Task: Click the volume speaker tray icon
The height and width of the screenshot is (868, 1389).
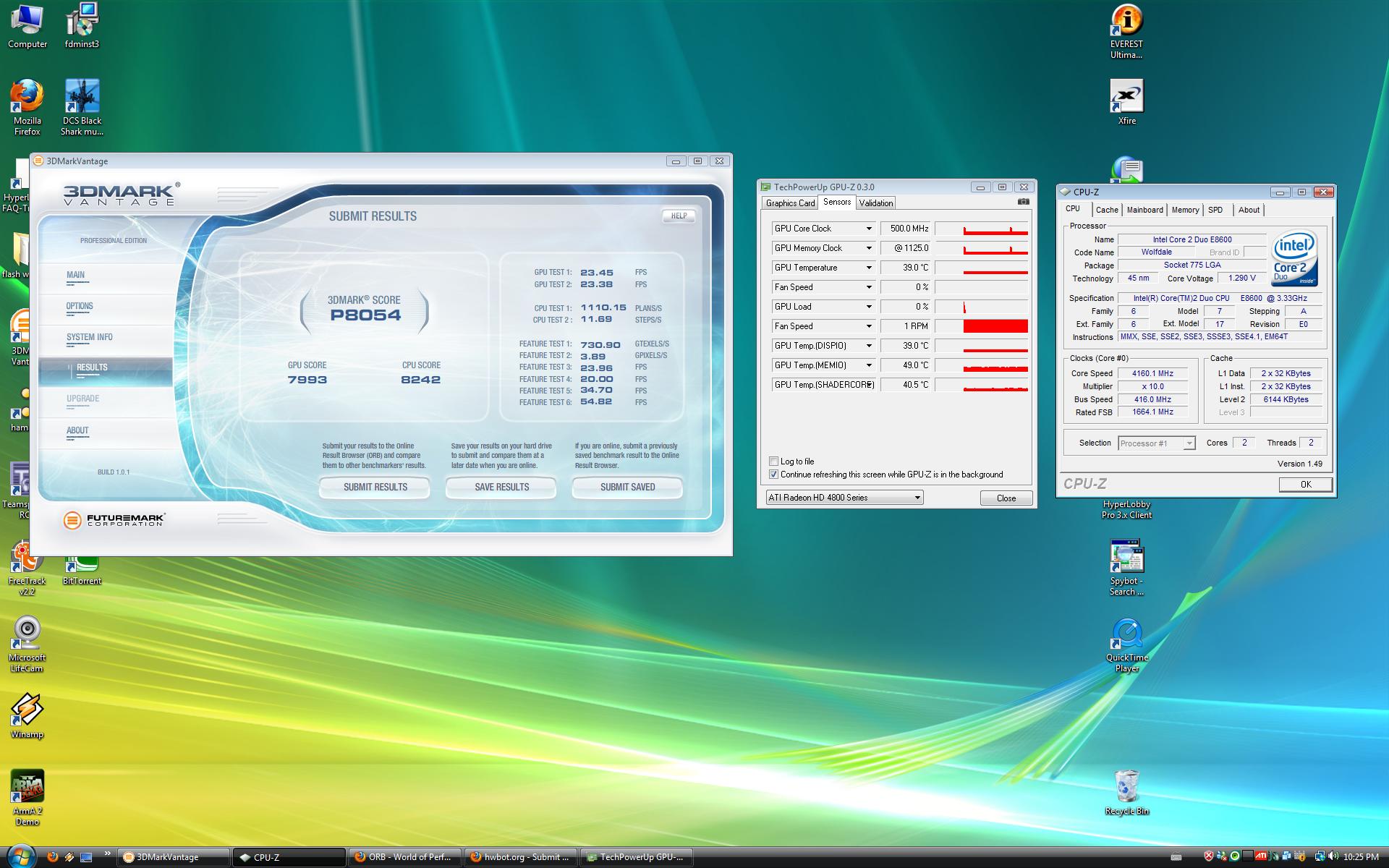Action: coord(1333,856)
